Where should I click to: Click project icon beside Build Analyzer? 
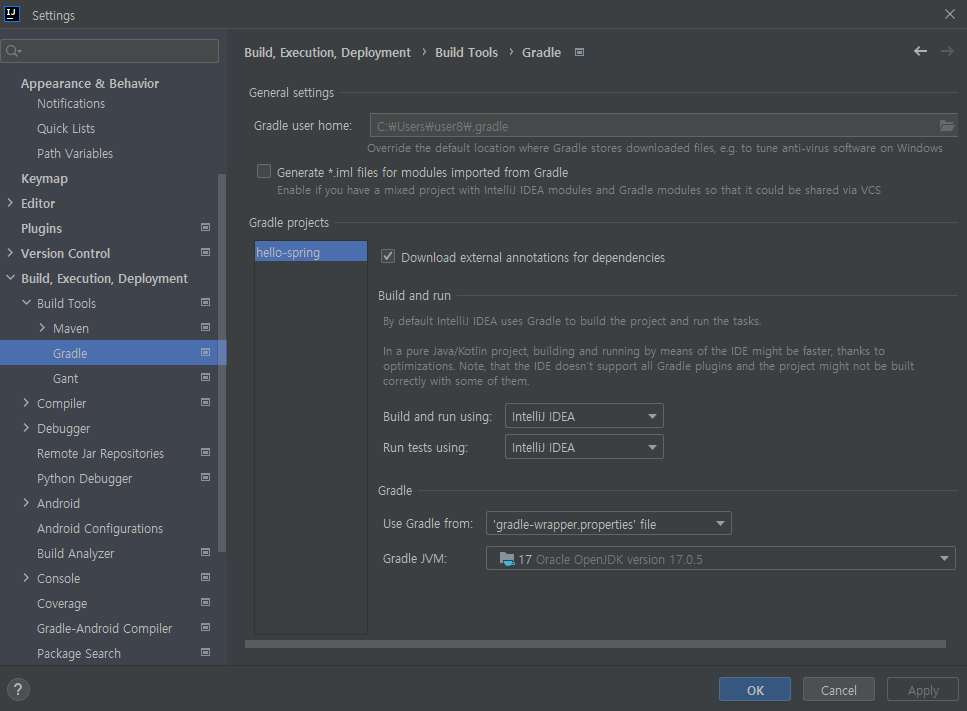pos(206,553)
